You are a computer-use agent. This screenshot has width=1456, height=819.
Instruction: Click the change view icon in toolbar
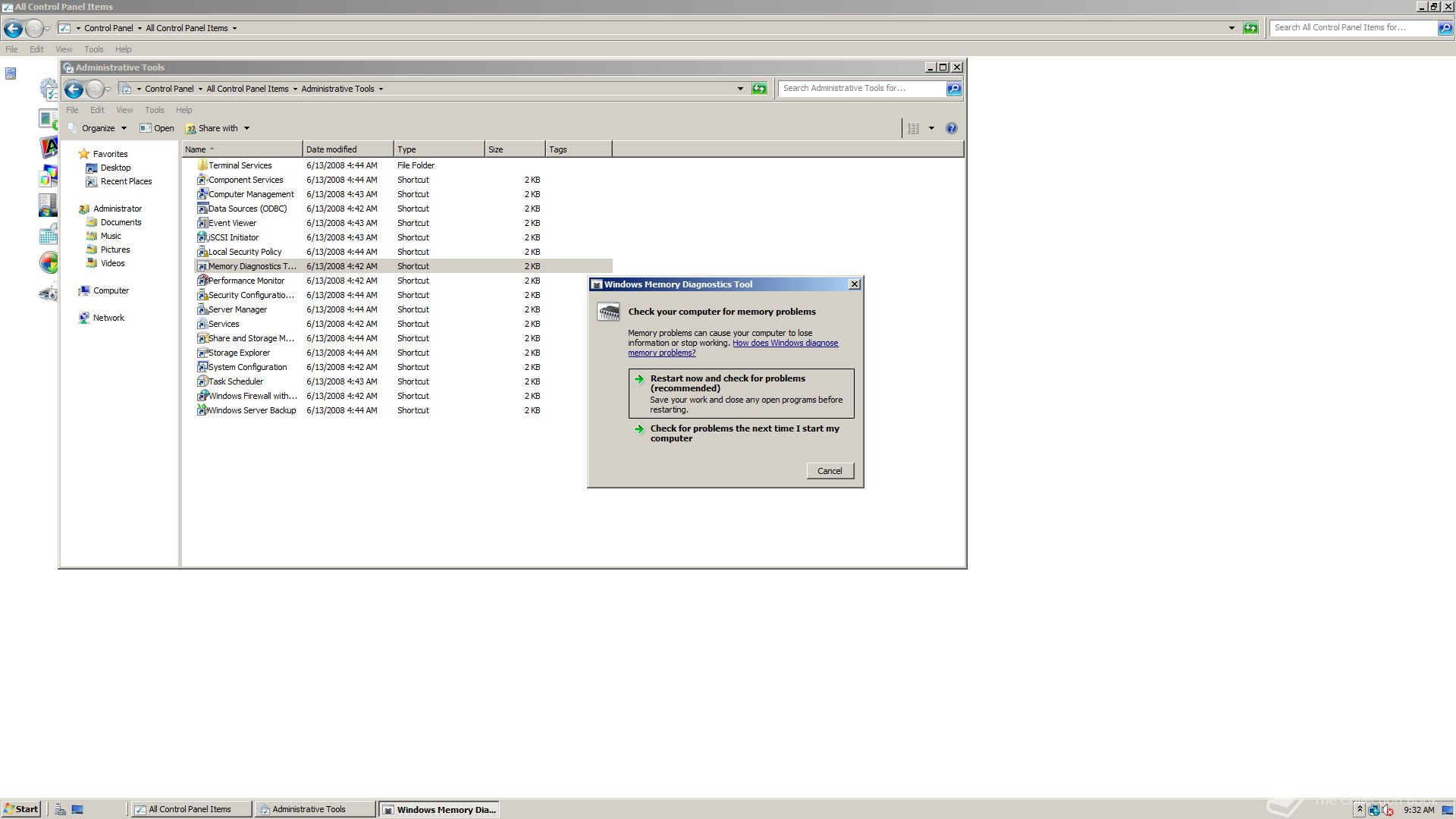point(914,128)
